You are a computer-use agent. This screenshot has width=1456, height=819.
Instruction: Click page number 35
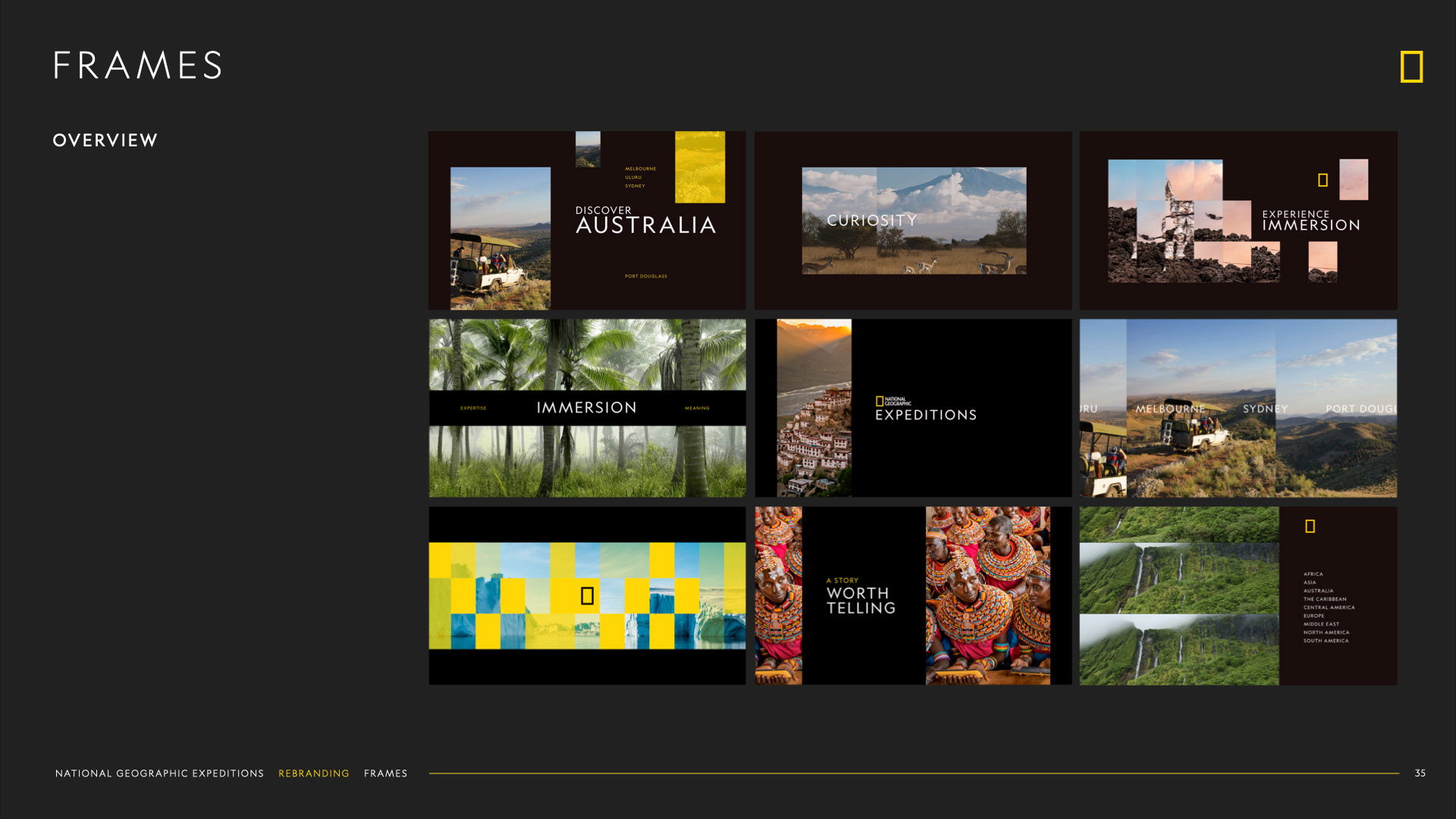pos(1420,773)
